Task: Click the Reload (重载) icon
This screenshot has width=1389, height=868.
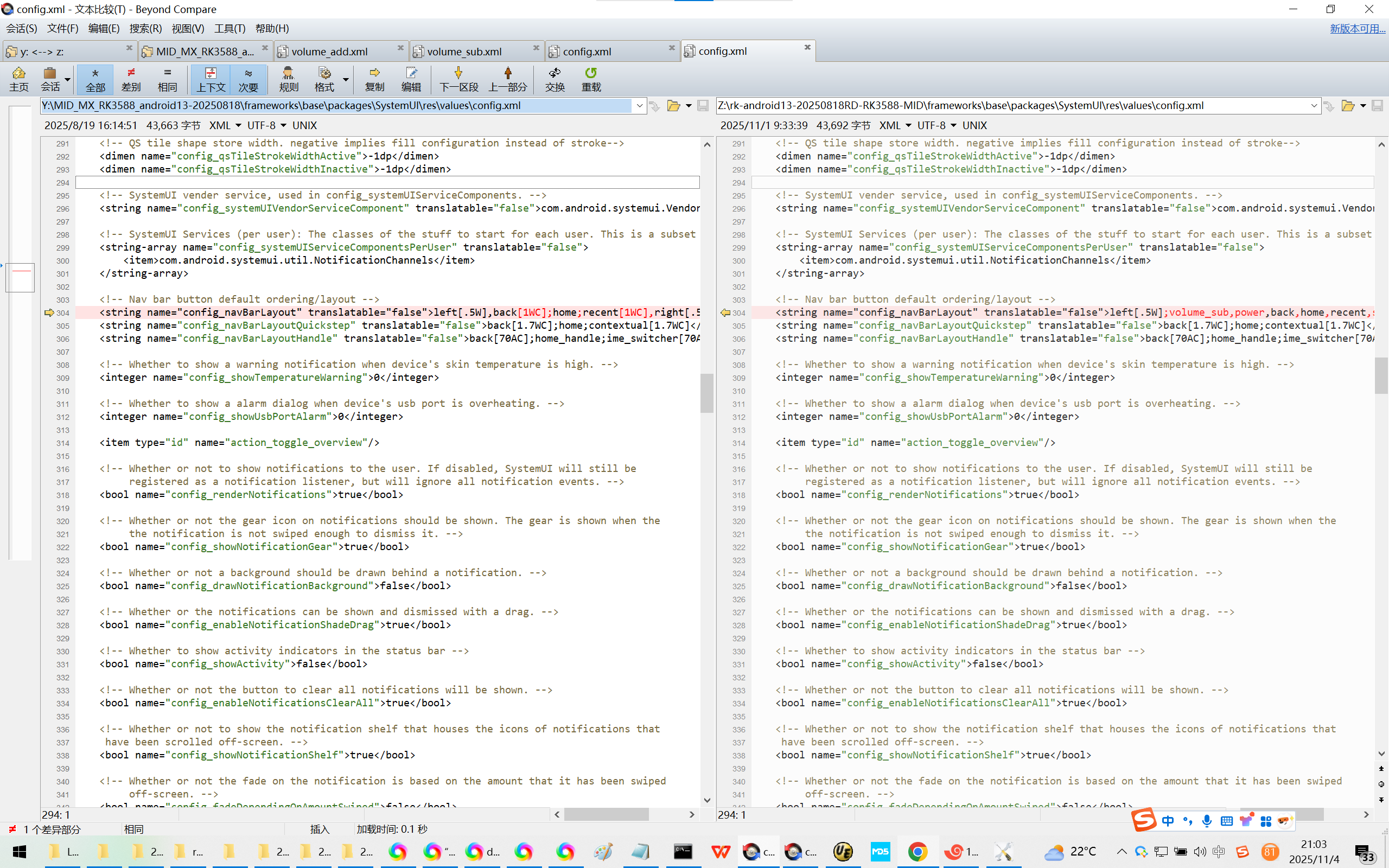Action: point(591,79)
